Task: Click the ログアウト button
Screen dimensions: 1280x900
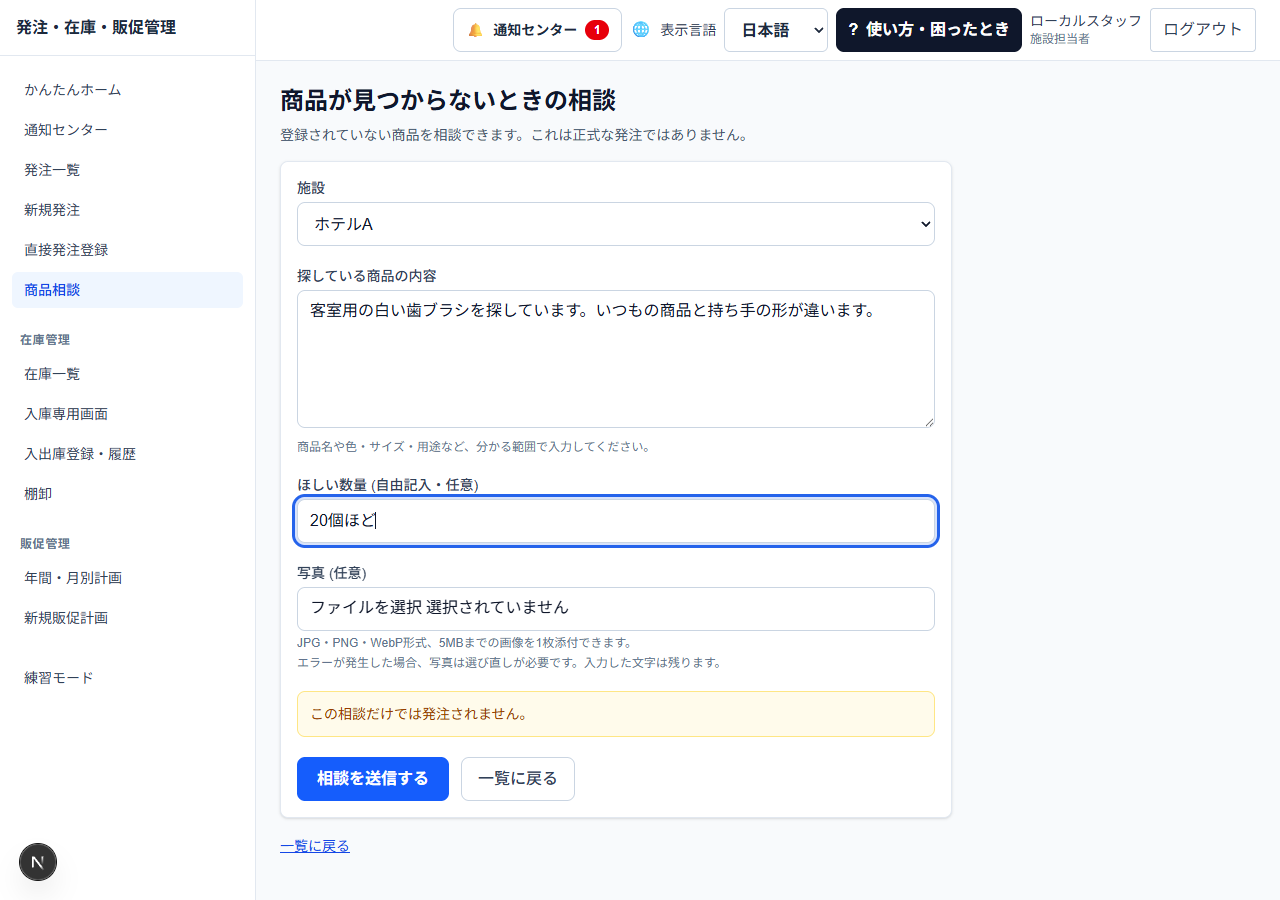Action: (x=1203, y=30)
